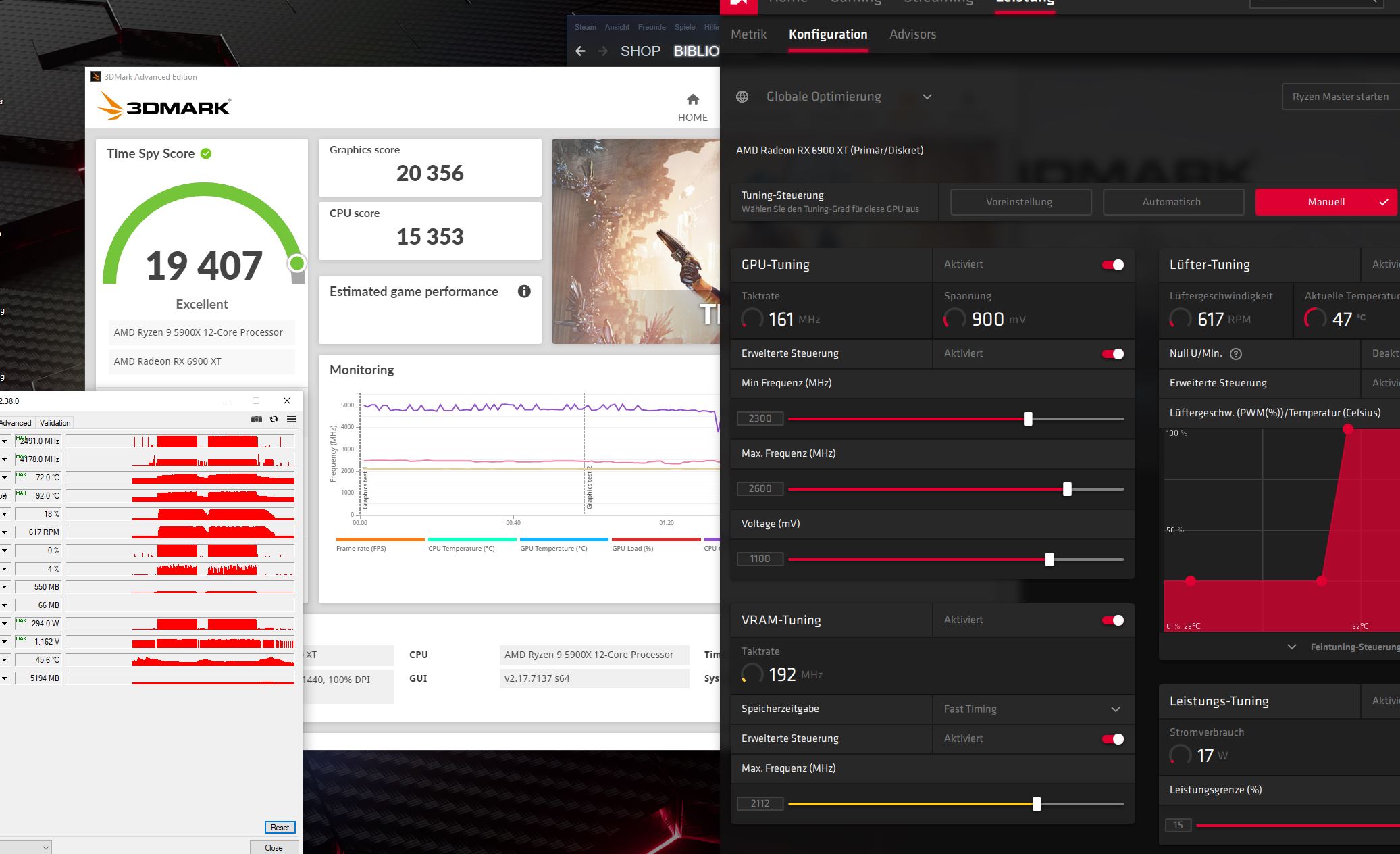Open the GPU-Z hamburger menu

pyautogui.click(x=292, y=419)
